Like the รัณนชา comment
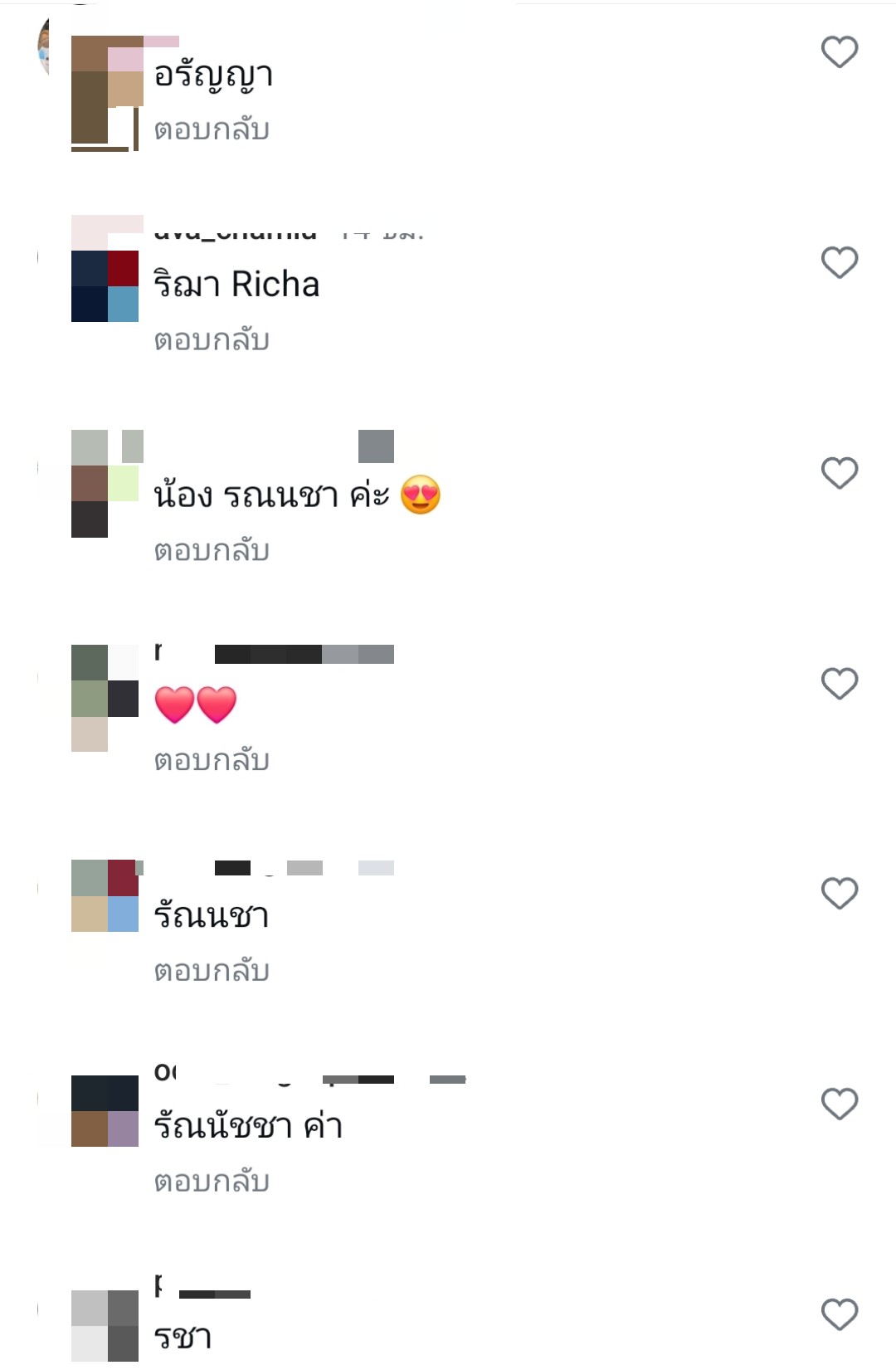Viewport: 896px width, 1370px height. point(840,894)
